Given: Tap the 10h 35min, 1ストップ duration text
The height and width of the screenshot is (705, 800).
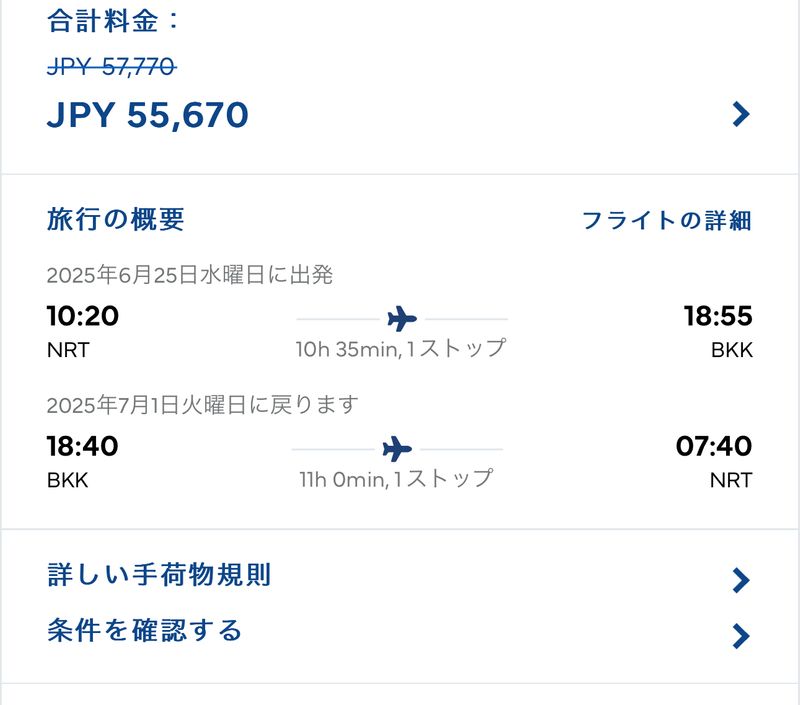Looking at the screenshot, I should tap(401, 348).
